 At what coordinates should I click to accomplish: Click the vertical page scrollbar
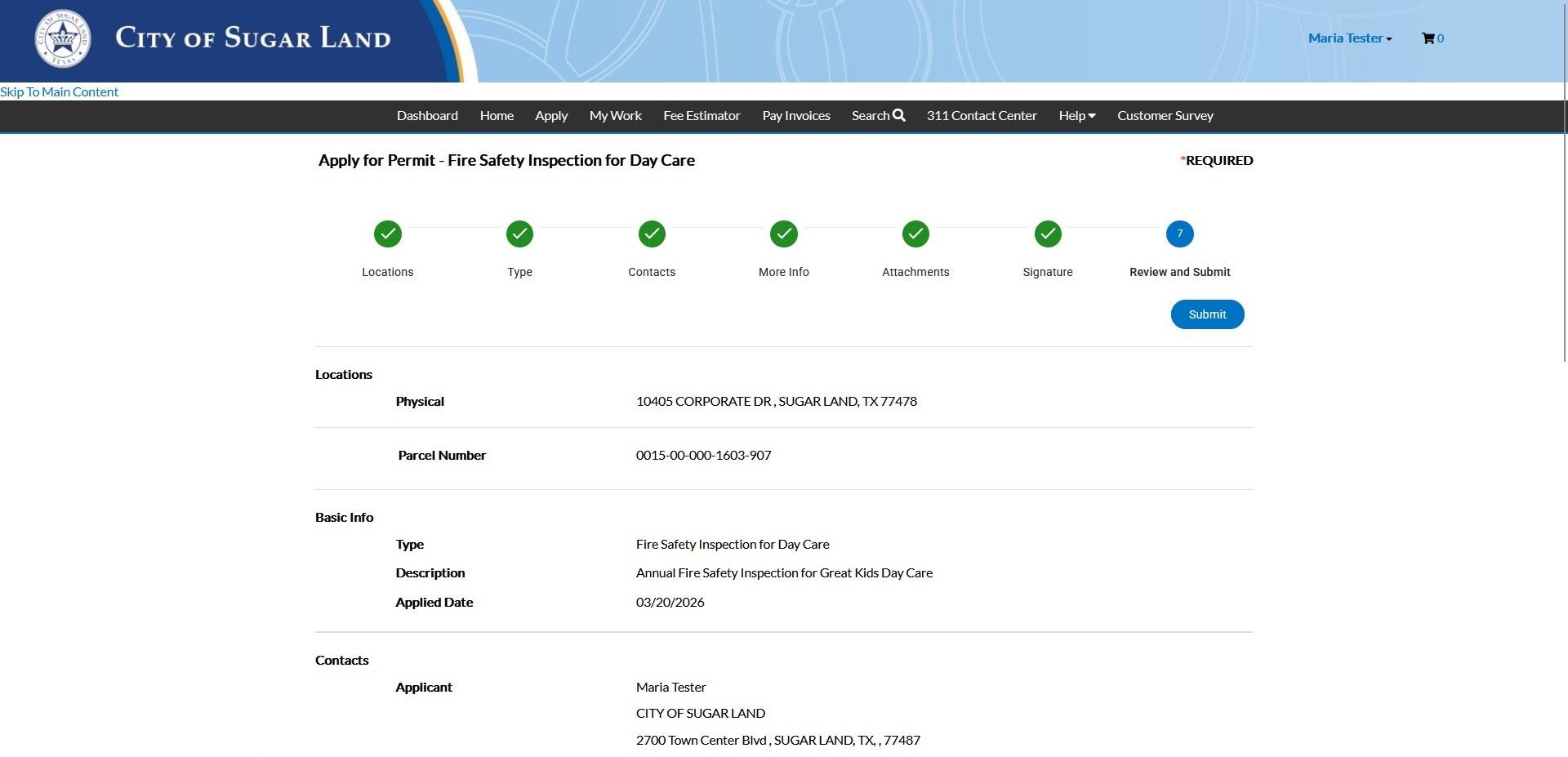pos(1564,180)
